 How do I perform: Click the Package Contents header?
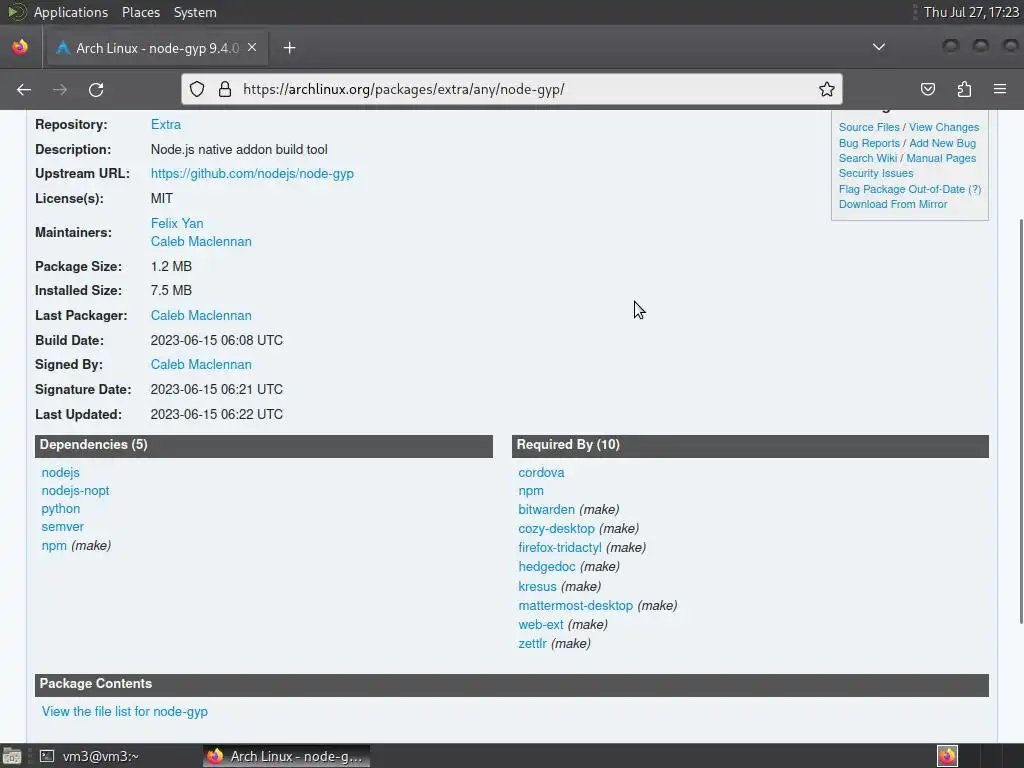512,684
